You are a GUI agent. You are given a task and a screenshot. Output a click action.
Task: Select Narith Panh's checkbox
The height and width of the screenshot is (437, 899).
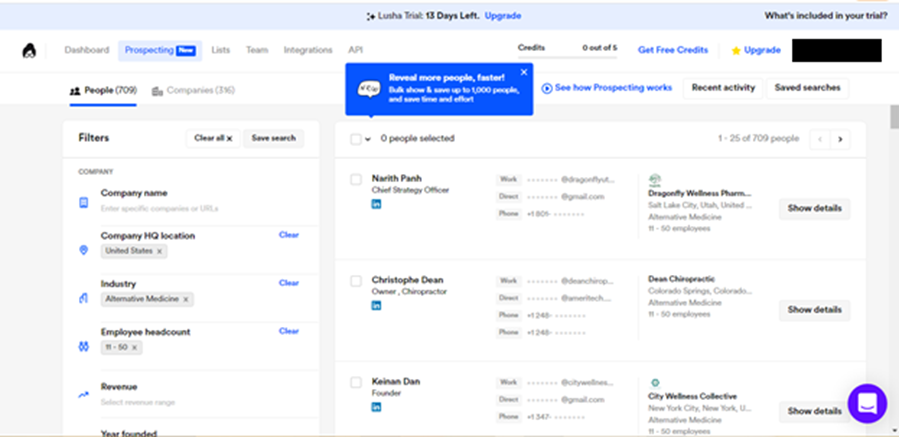(356, 180)
